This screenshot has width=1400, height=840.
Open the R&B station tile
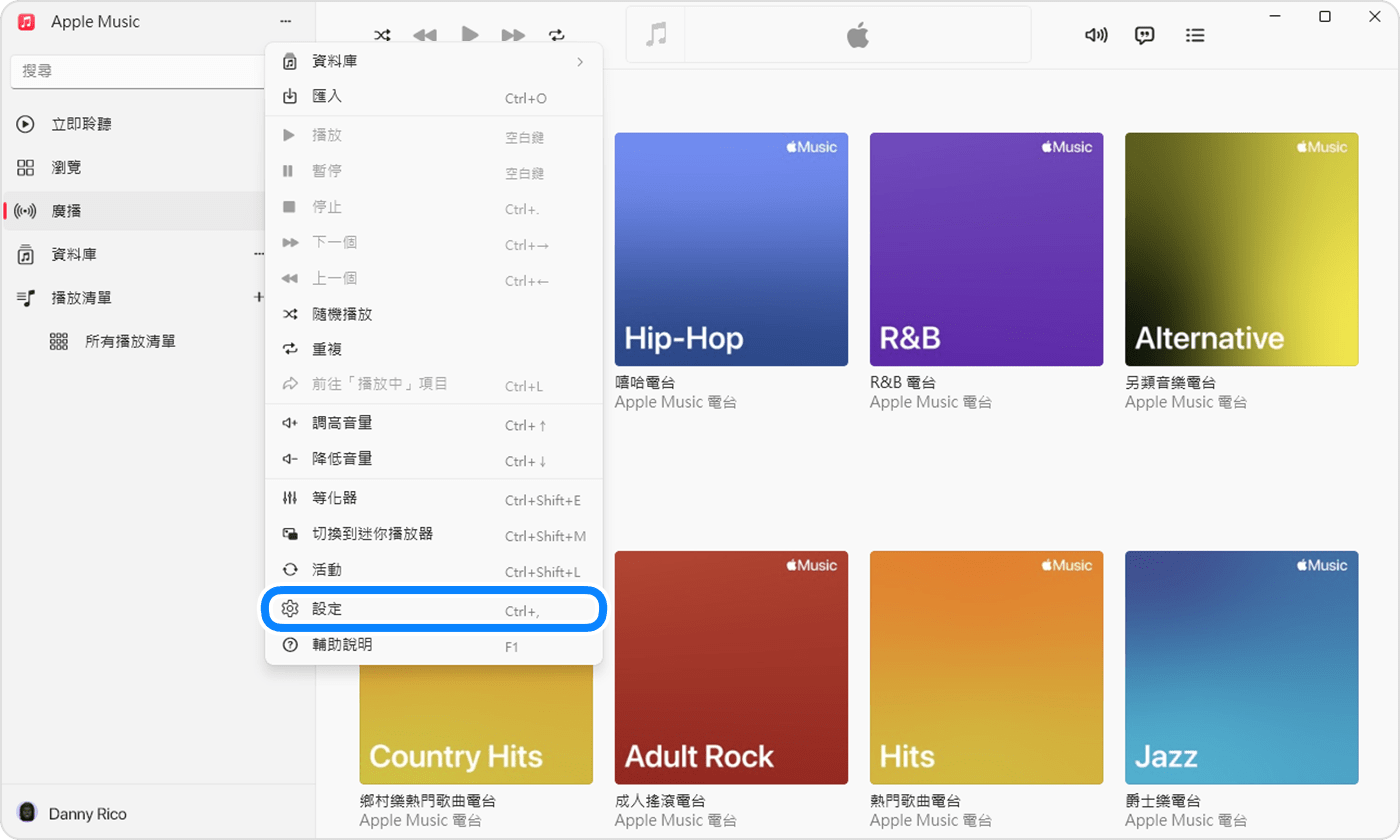(x=987, y=249)
